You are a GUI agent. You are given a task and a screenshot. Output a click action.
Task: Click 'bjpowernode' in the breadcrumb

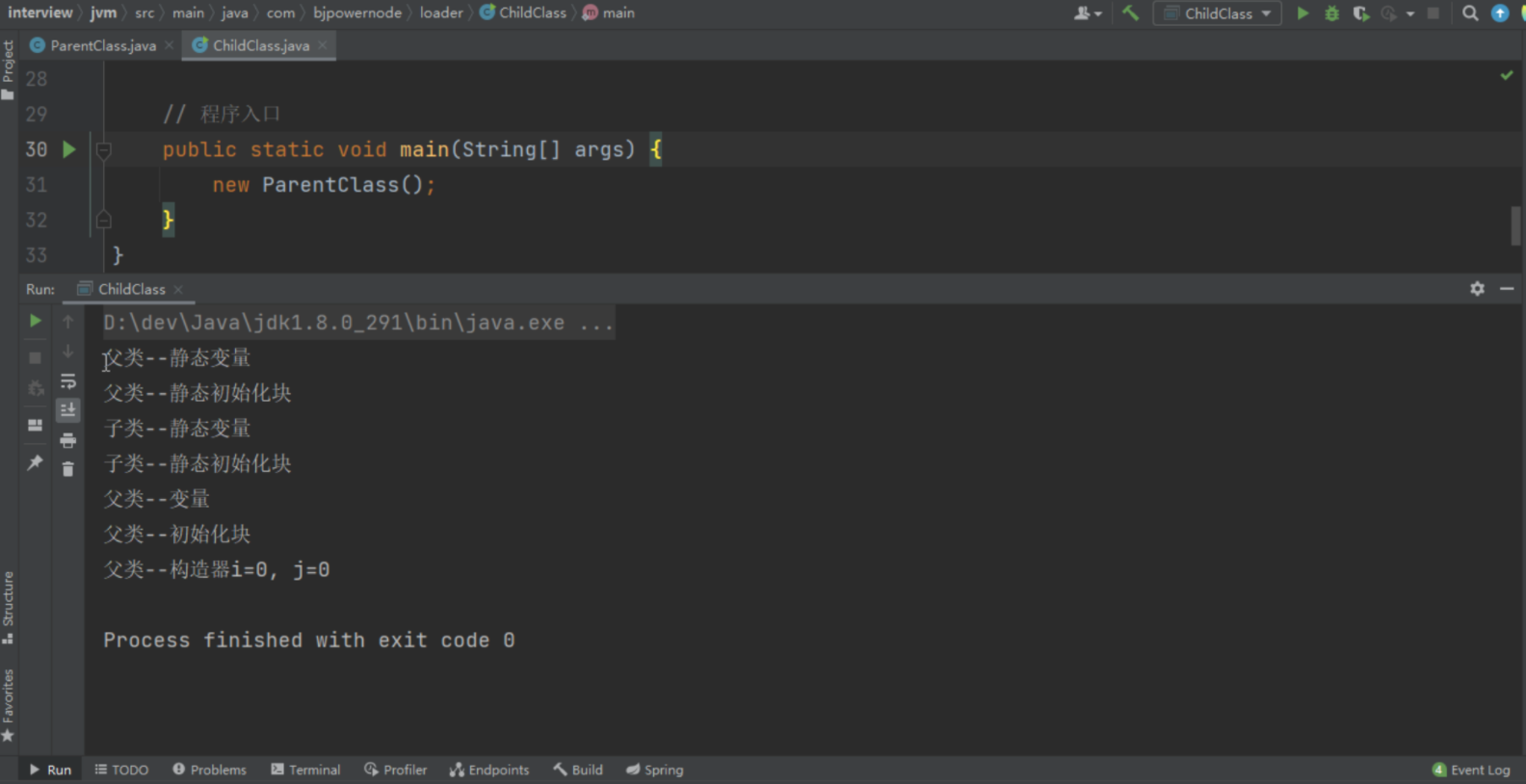coord(357,13)
